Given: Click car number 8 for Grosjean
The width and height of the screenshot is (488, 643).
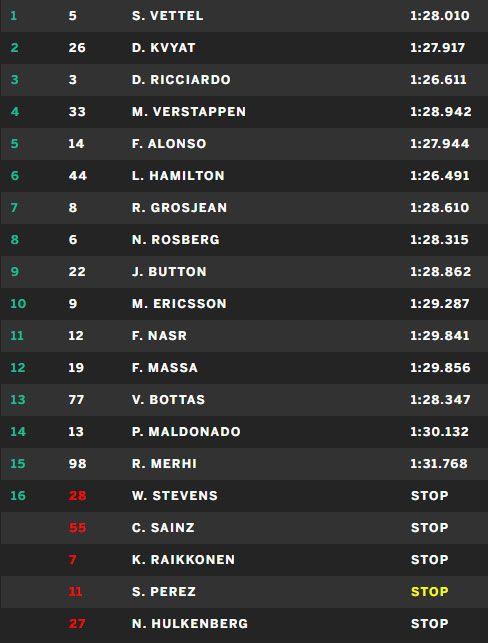Looking at the screenshot, I should (x=73, y=208).
